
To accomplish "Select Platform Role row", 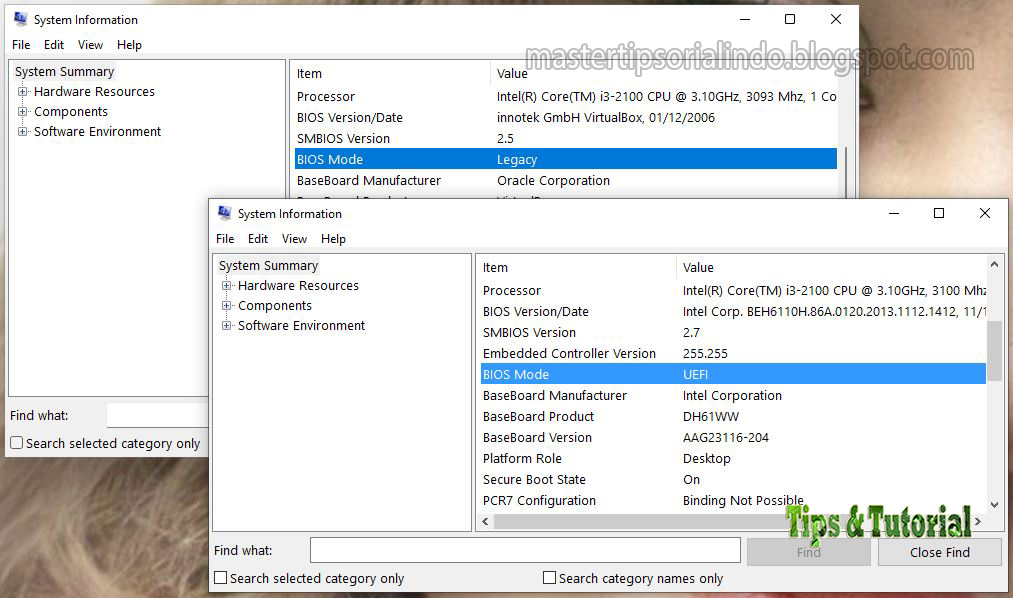I will click(733, 459).
